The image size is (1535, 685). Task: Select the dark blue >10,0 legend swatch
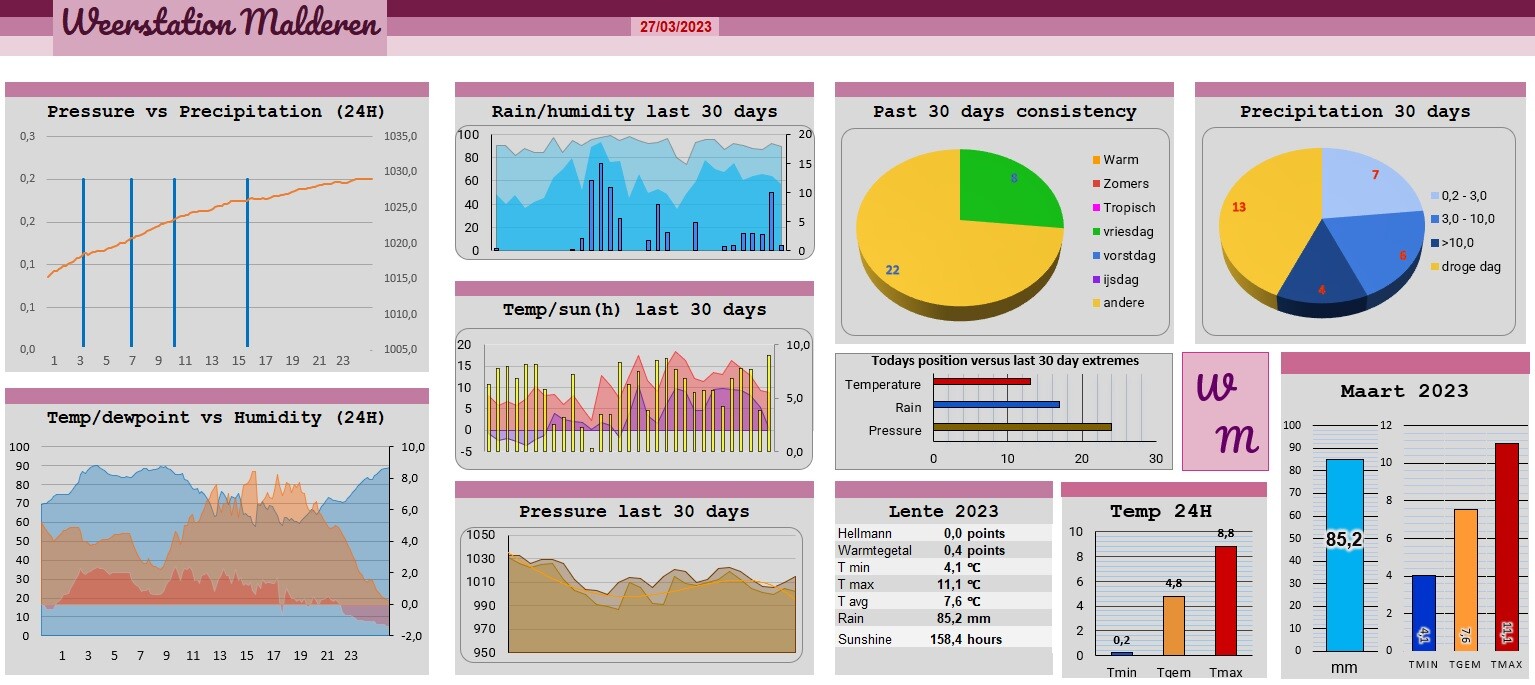pos(1435,243)
